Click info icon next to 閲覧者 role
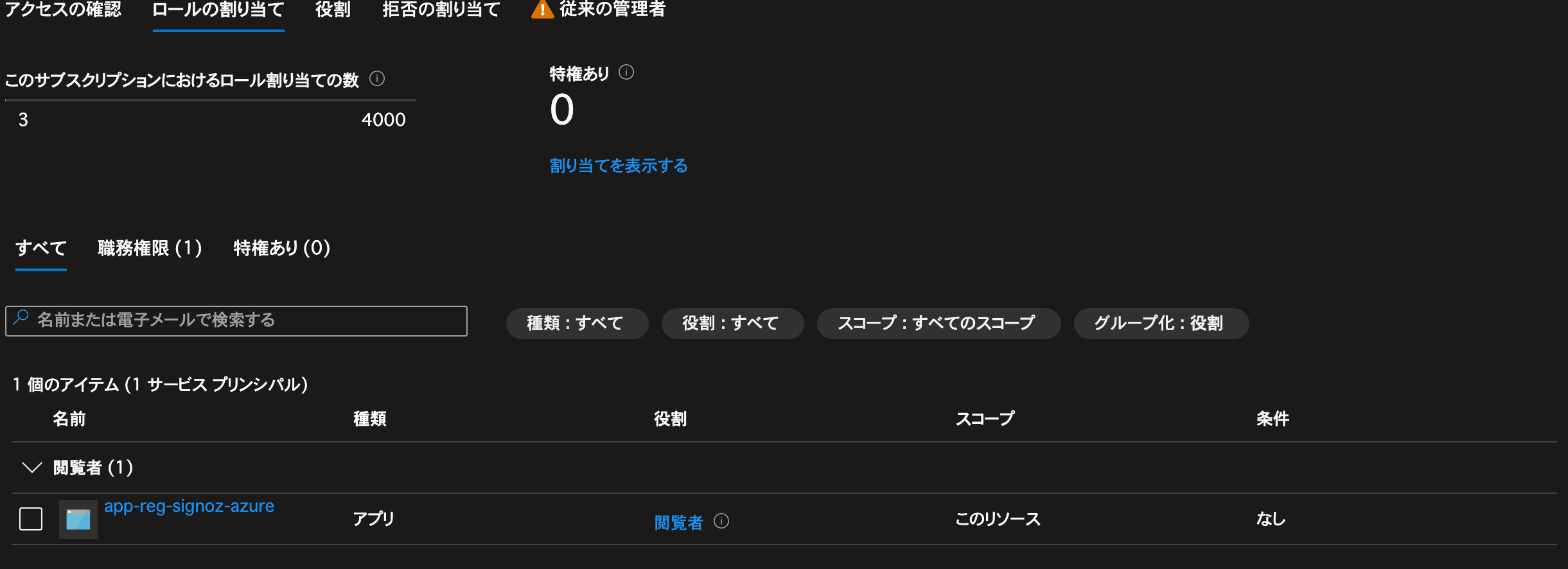The width and height of the screenshot is (1568, 569). point(721,521)
